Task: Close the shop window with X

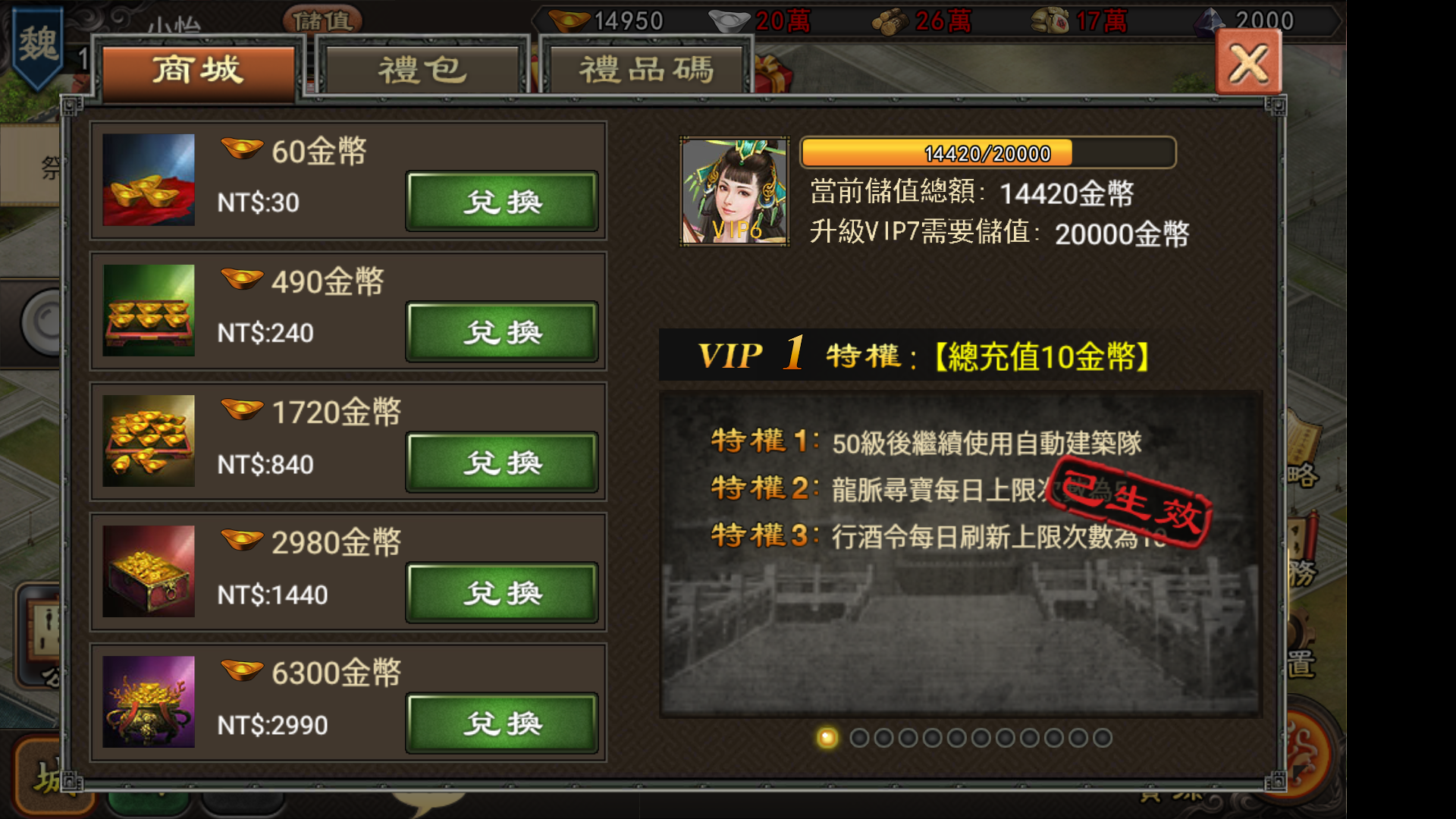Action: 1249,64
